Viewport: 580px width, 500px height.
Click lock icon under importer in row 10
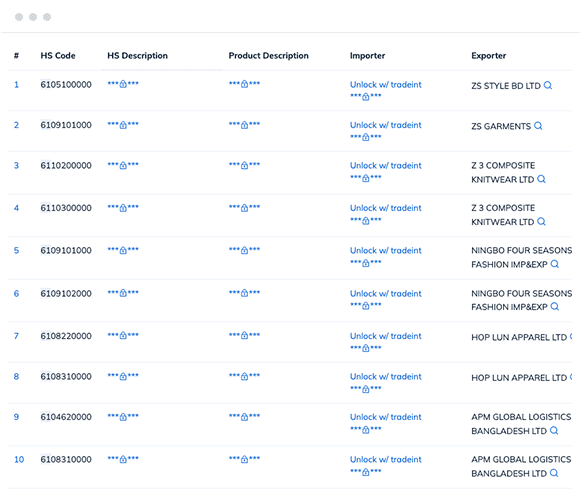coord(365,472)
